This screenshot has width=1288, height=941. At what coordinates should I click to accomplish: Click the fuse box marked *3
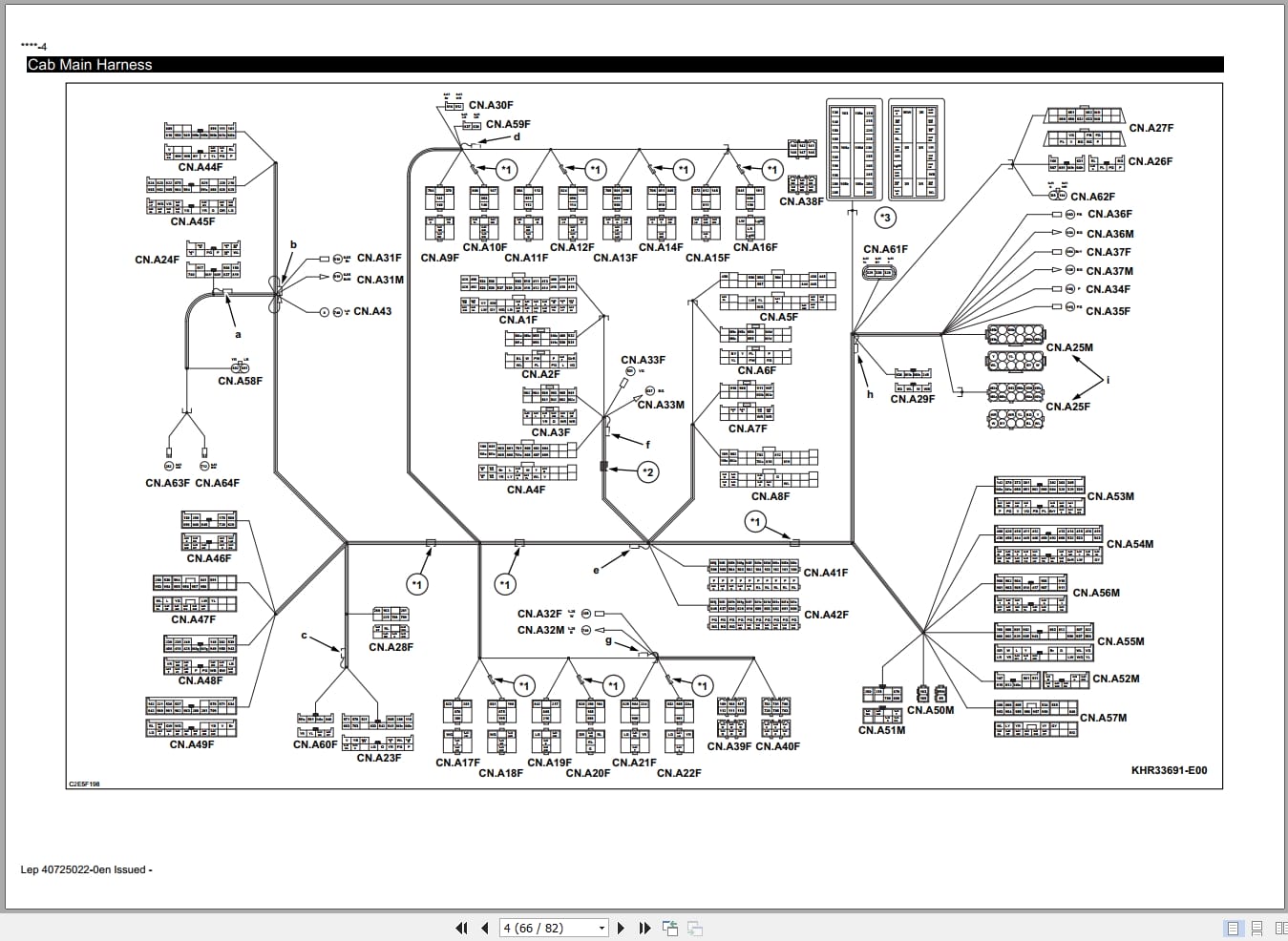coord(884,218)
